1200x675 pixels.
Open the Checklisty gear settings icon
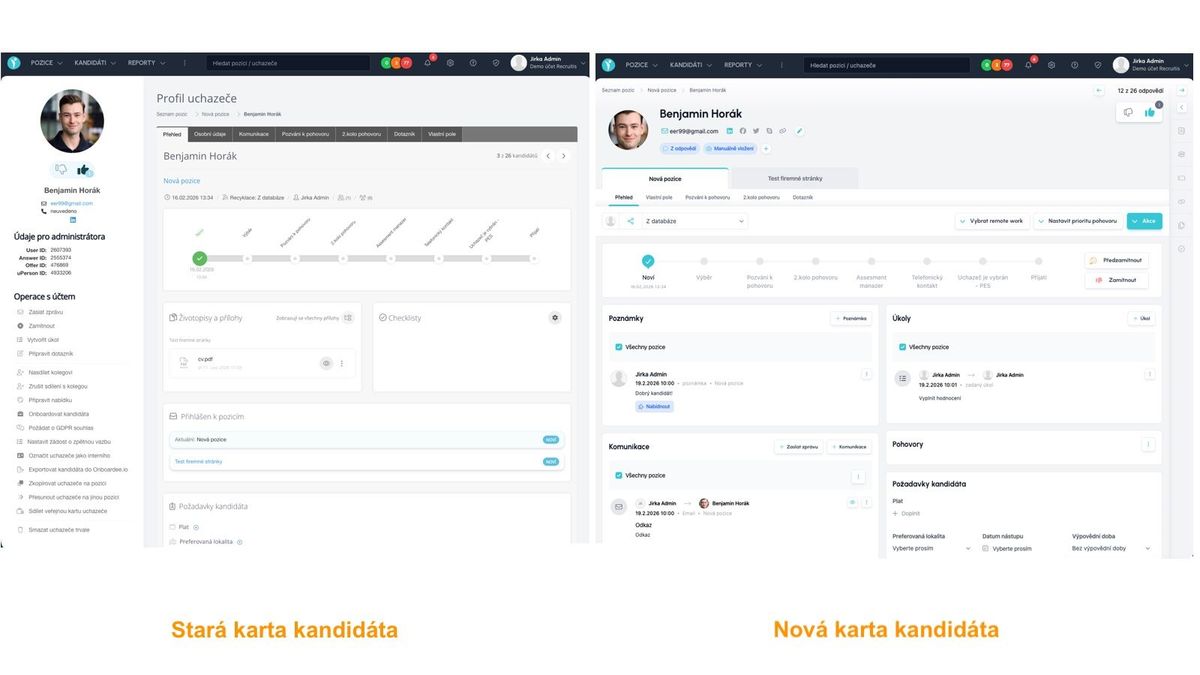[x=555, y=318]
